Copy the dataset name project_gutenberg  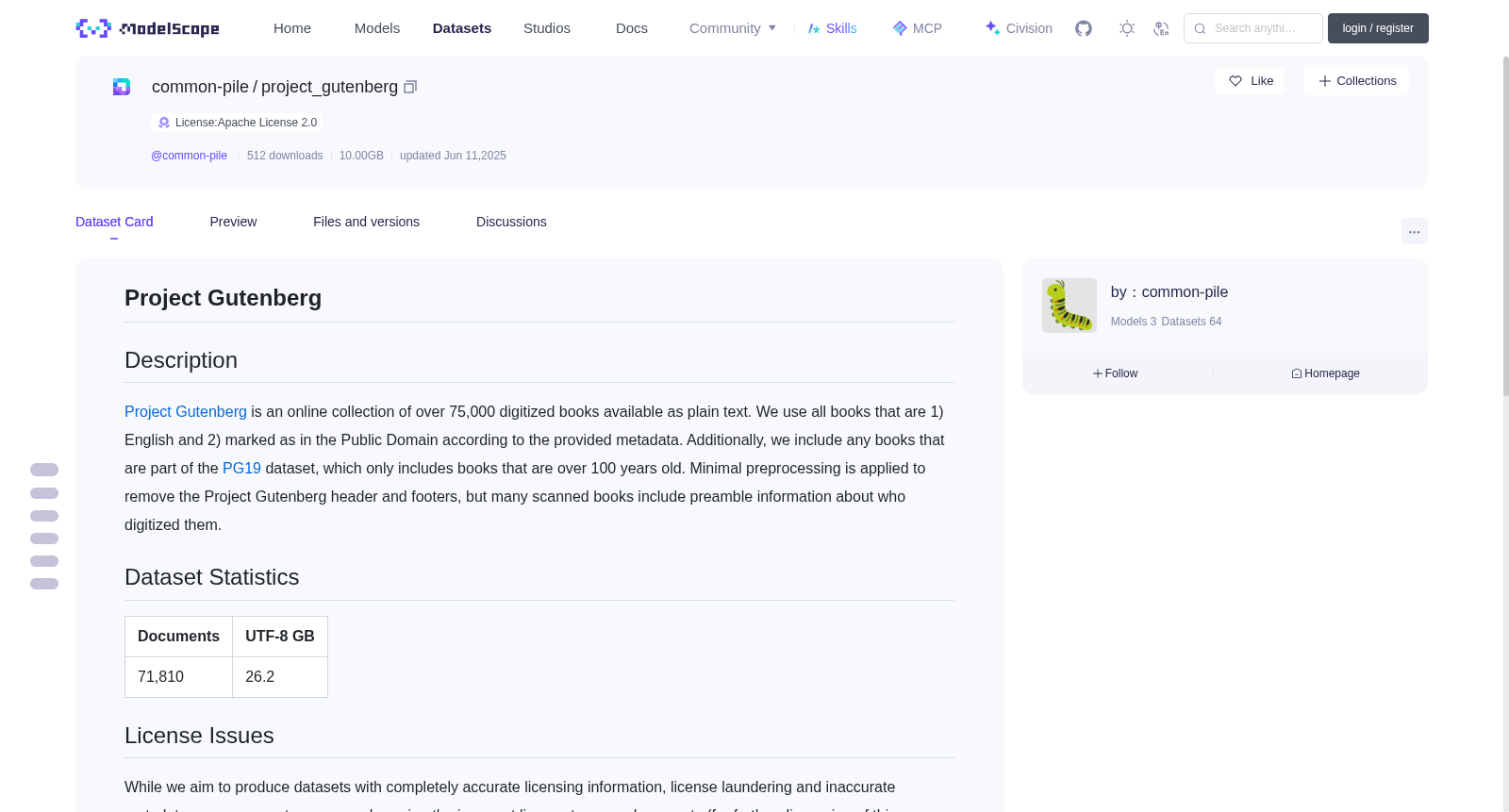pos(410,87)
